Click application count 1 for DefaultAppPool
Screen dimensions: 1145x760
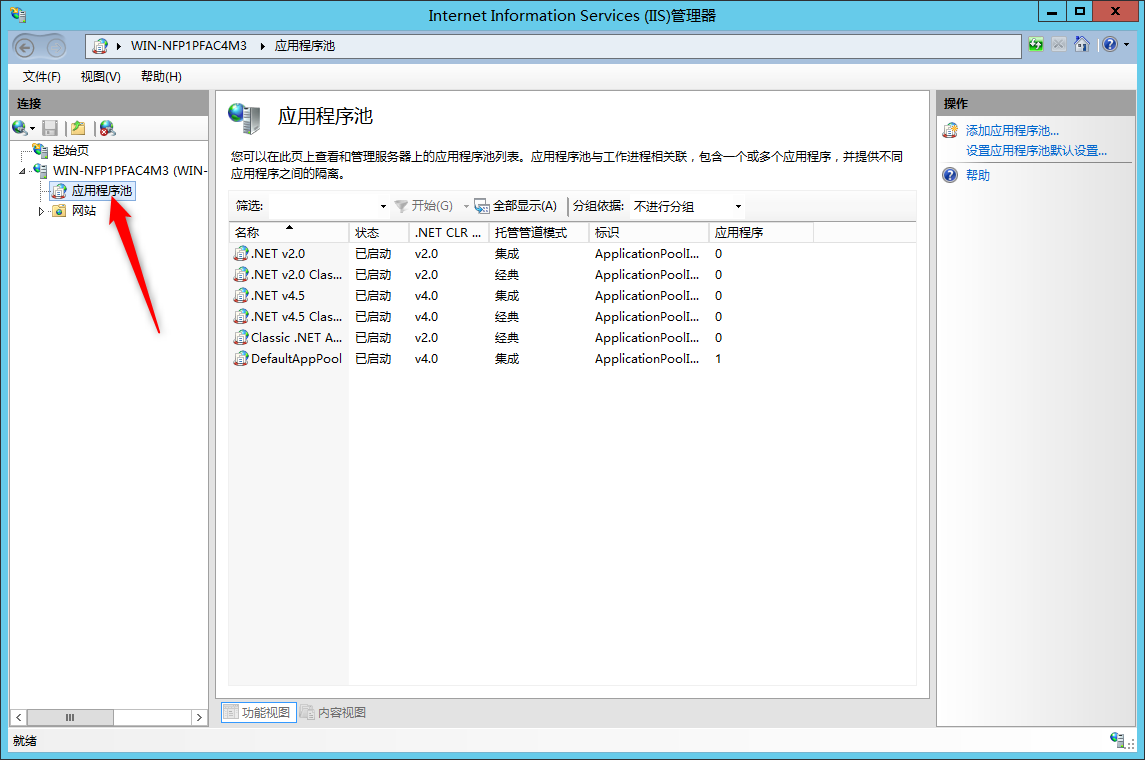pyautogui.click(x=719, y=358)
